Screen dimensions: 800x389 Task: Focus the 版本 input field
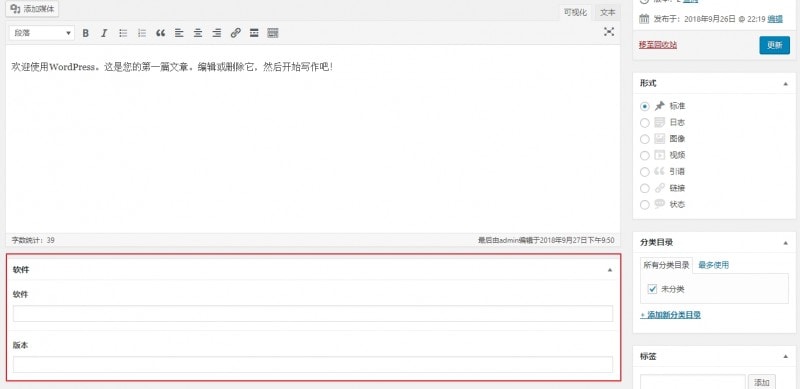coord(313,364)
